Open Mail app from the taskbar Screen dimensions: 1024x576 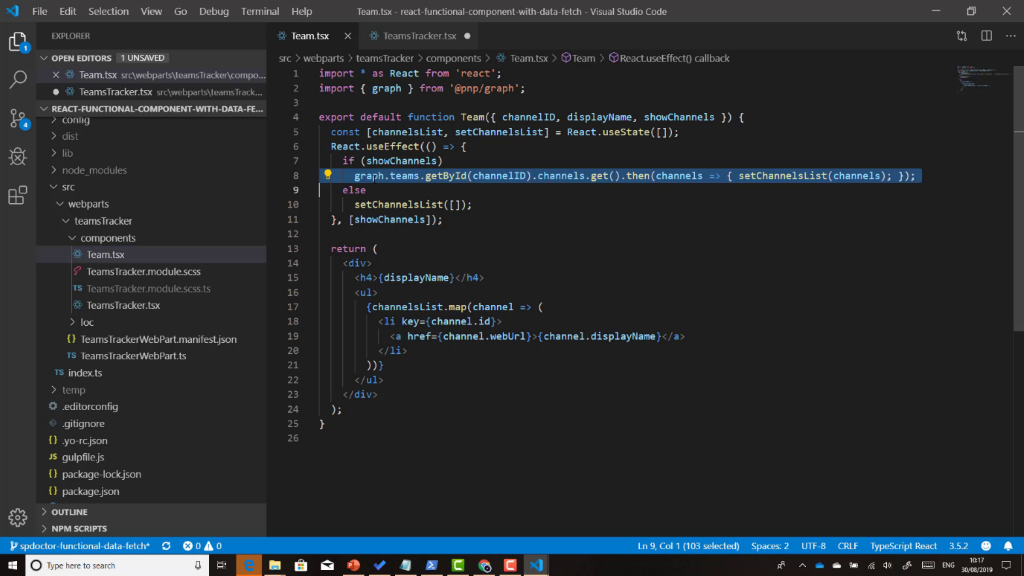327,565
